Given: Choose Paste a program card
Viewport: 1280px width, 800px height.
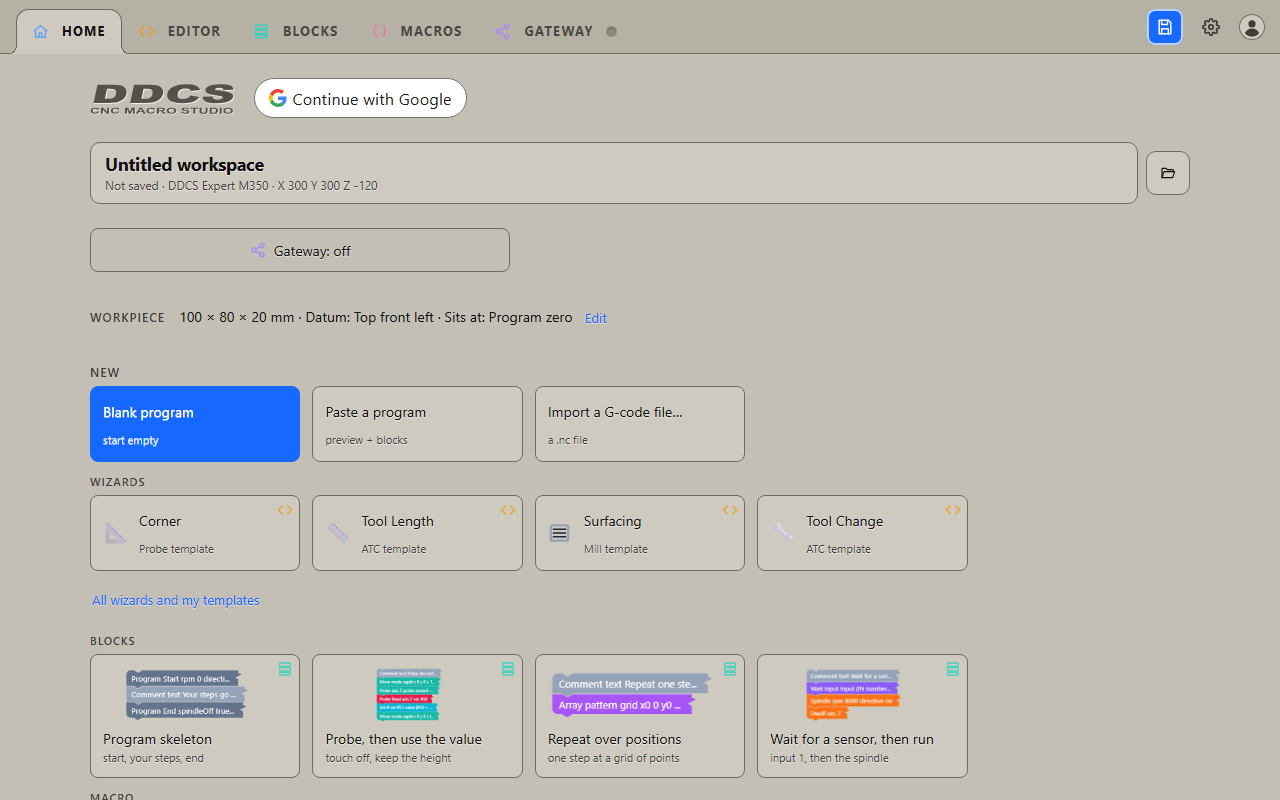Looking at the screenshot, I should [417, 424].
